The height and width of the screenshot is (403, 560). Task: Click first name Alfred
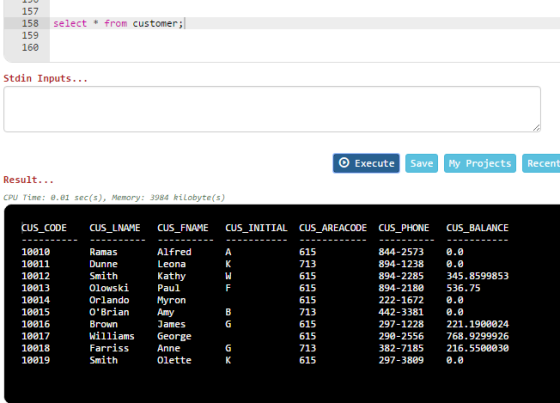click(x=174, y=252)
